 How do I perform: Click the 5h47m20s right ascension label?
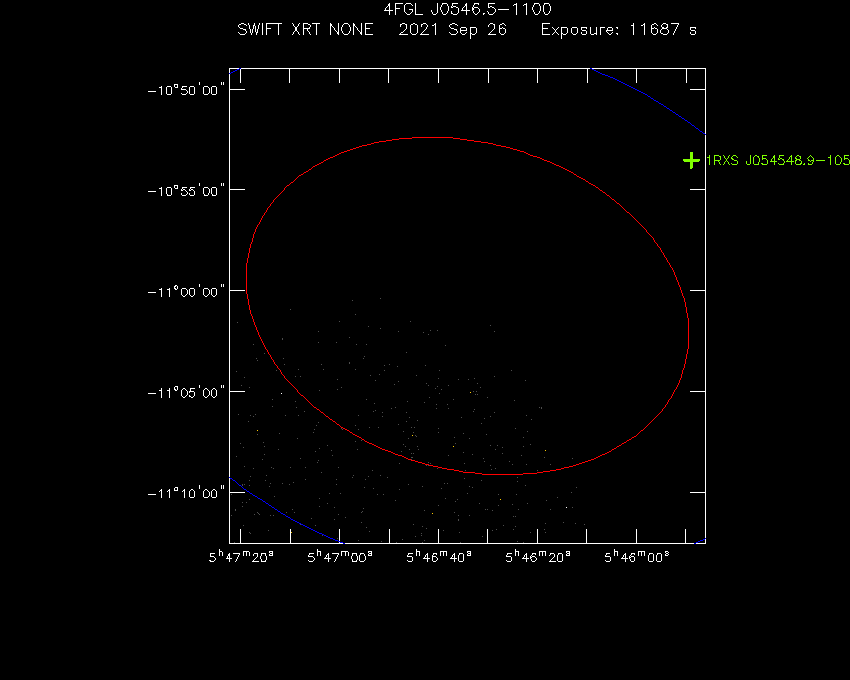point(241,556)
